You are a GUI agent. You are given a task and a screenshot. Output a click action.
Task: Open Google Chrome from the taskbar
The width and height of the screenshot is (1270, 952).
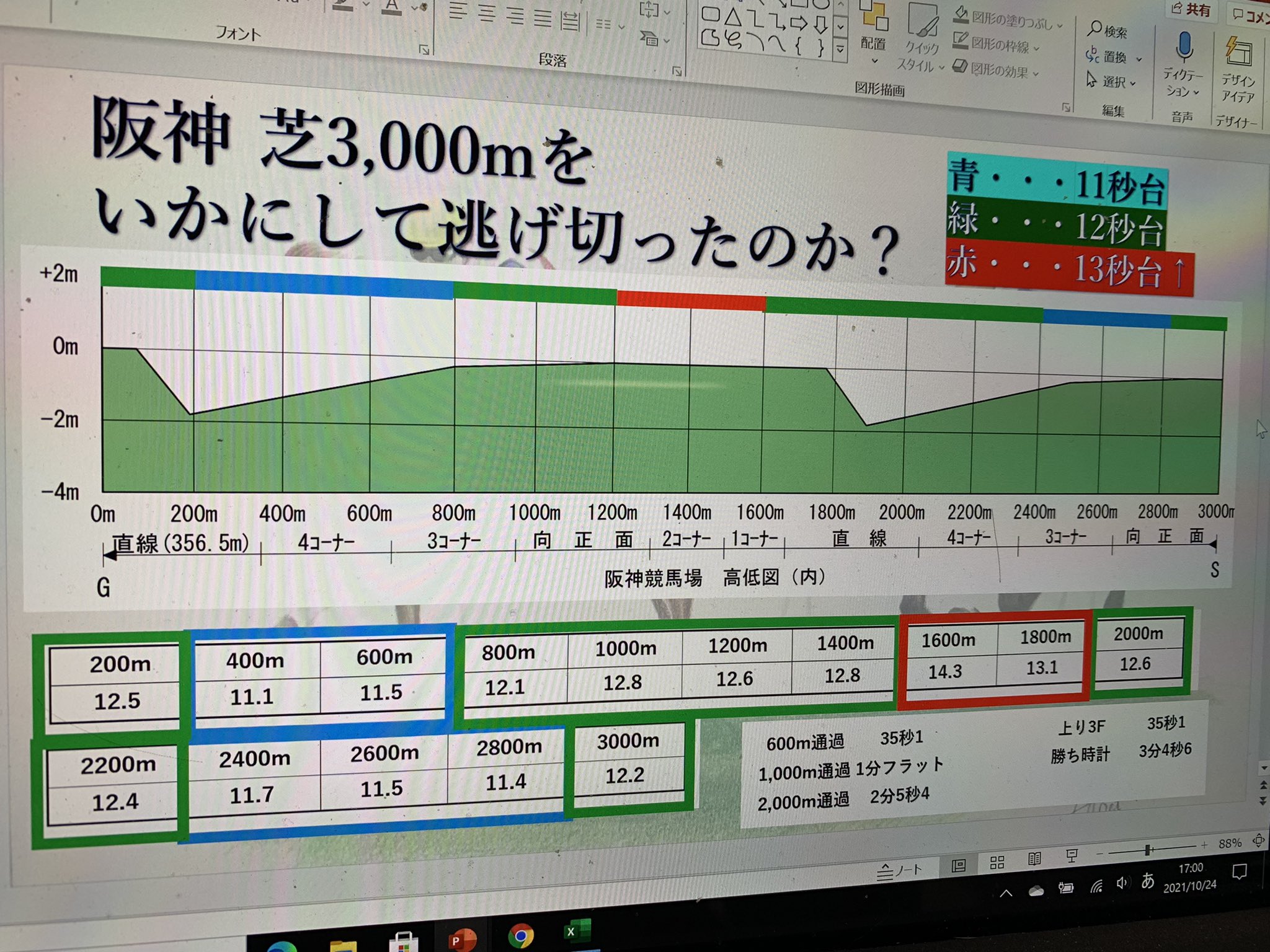click(x=521, y=937)
